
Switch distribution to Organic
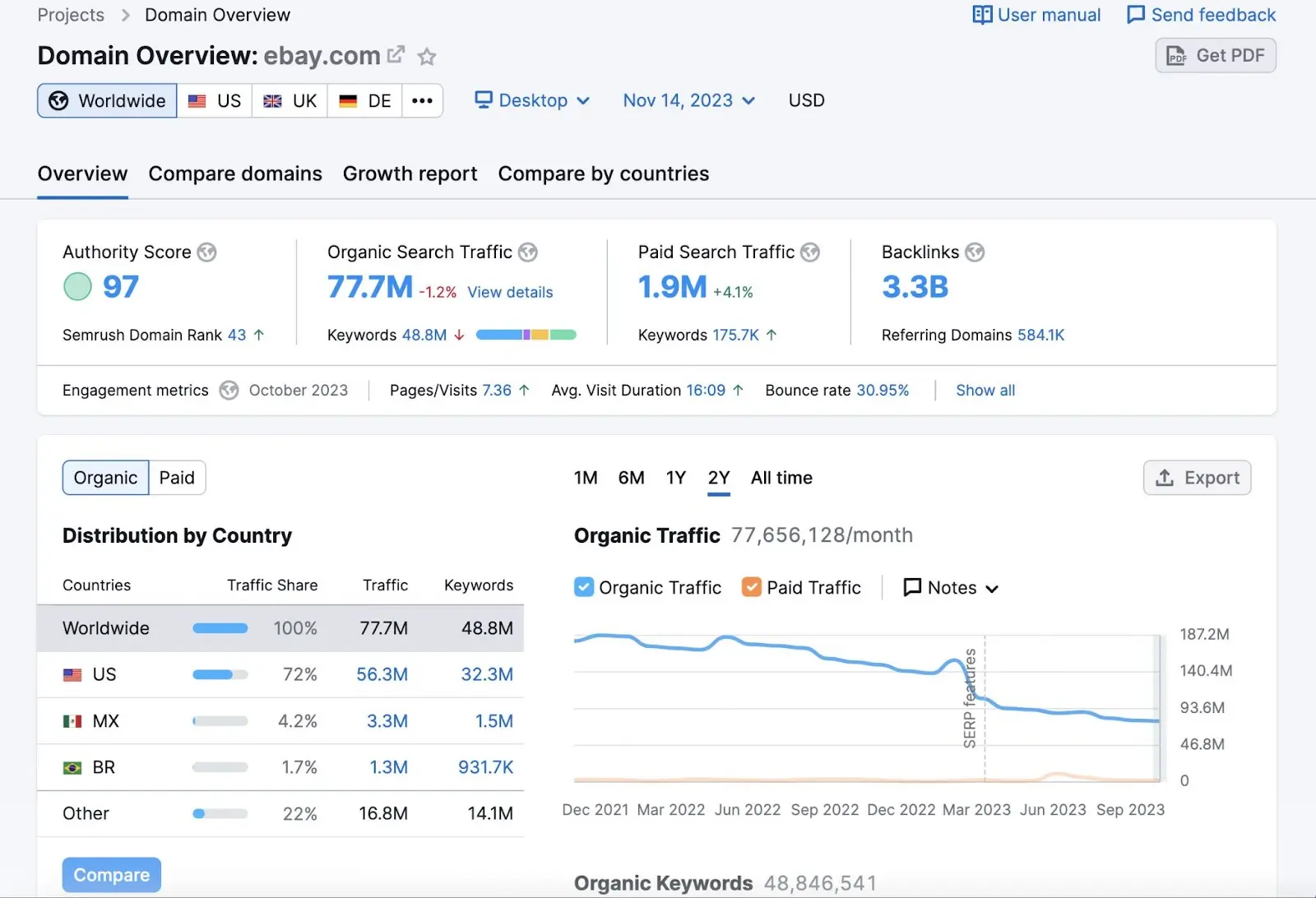(105, 478)
